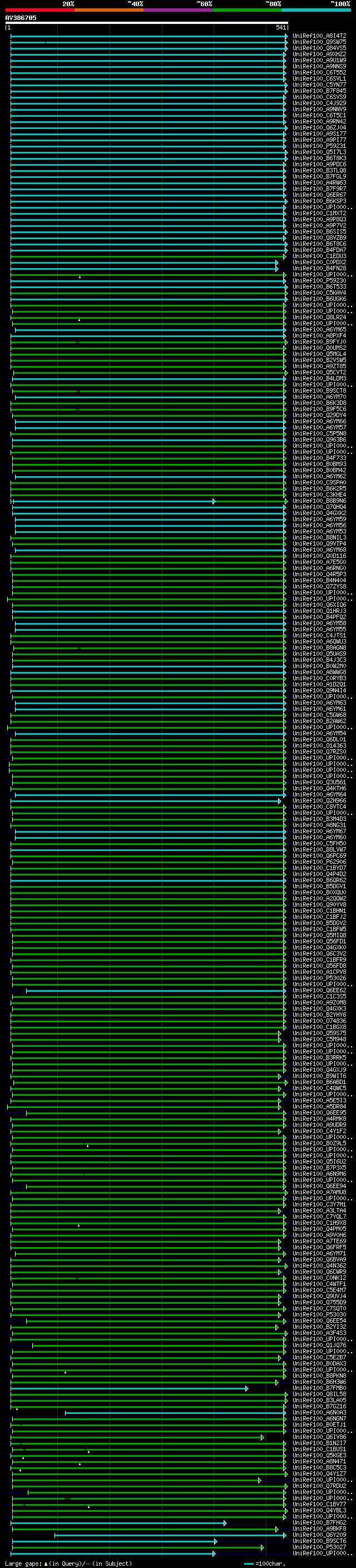Click the white query ruler bar
Screen dimensions: 356x1568
146,22
